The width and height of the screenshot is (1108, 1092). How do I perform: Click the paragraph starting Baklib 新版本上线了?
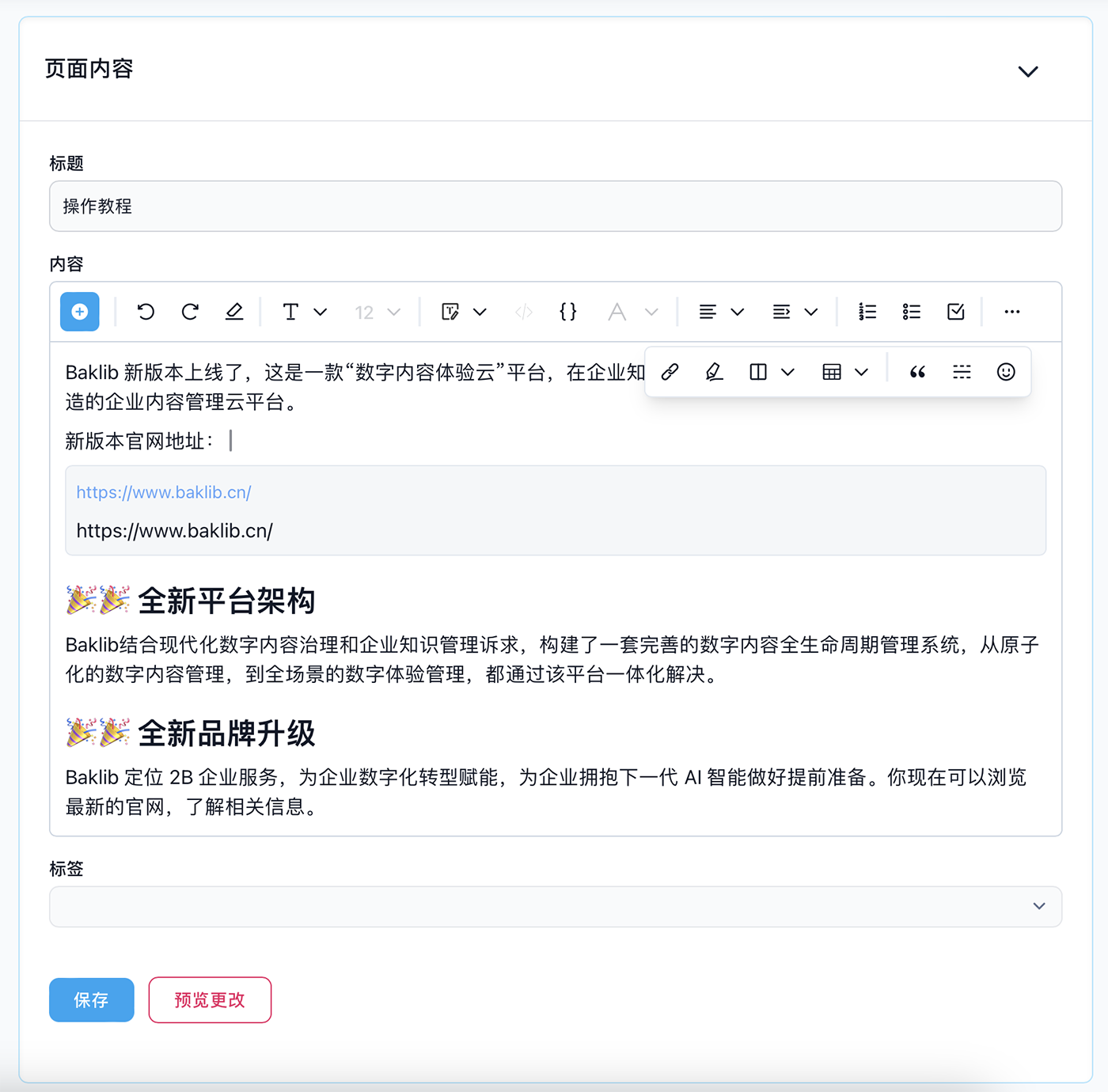[355, 387]
